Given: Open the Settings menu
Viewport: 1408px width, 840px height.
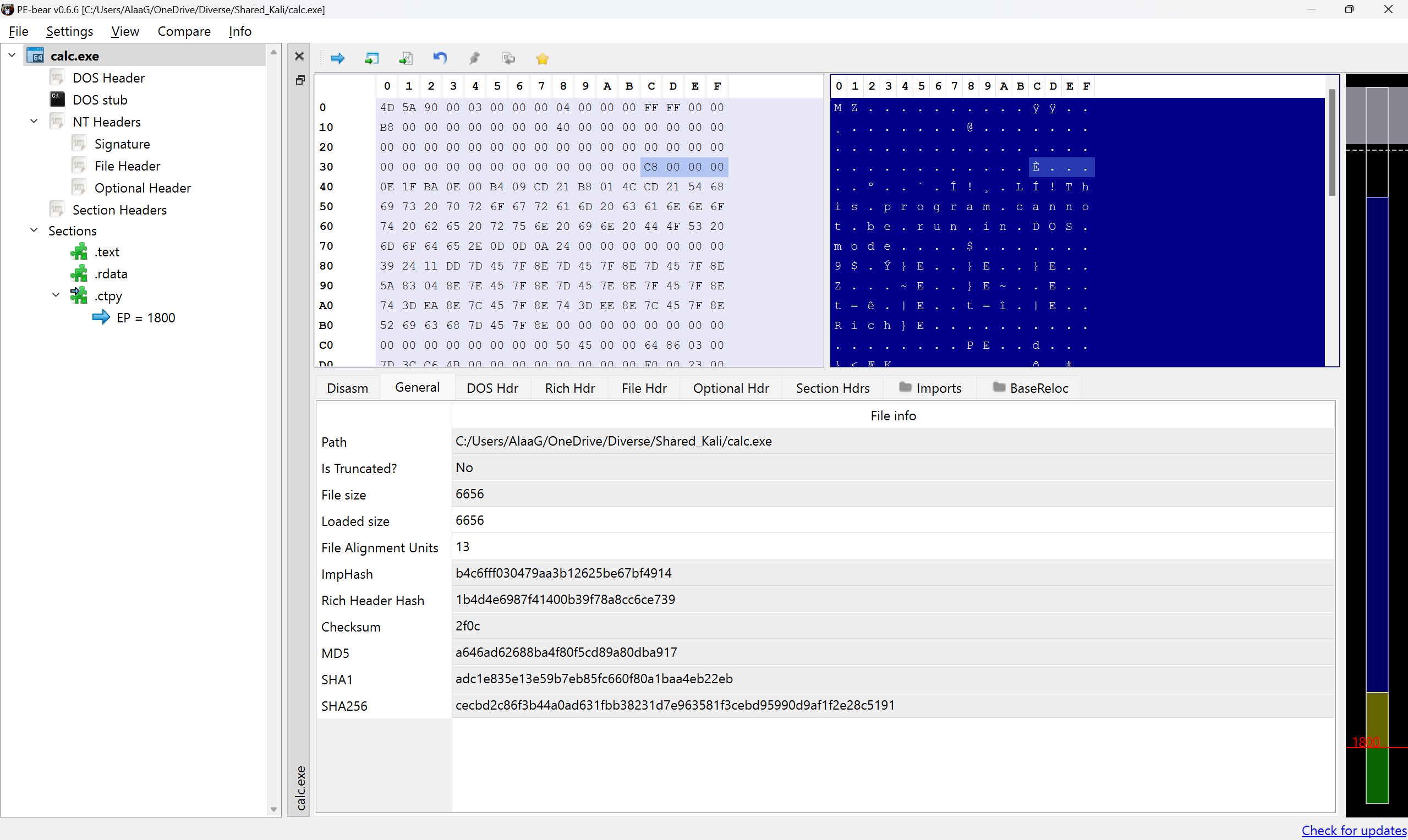Looking at the screenshot, I should (69, 31).
